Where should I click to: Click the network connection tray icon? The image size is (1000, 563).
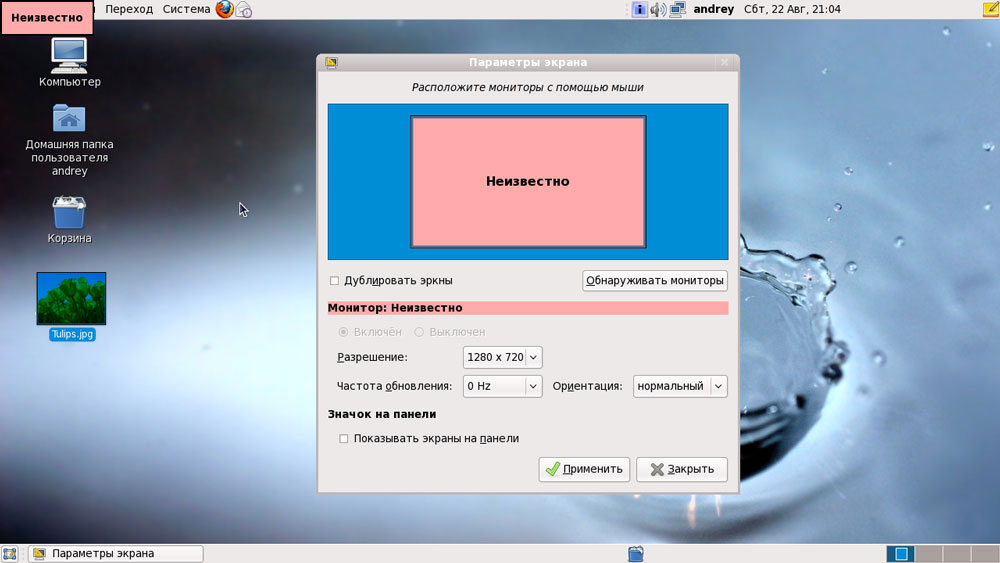pyautogui.click(x=677, y=9)
